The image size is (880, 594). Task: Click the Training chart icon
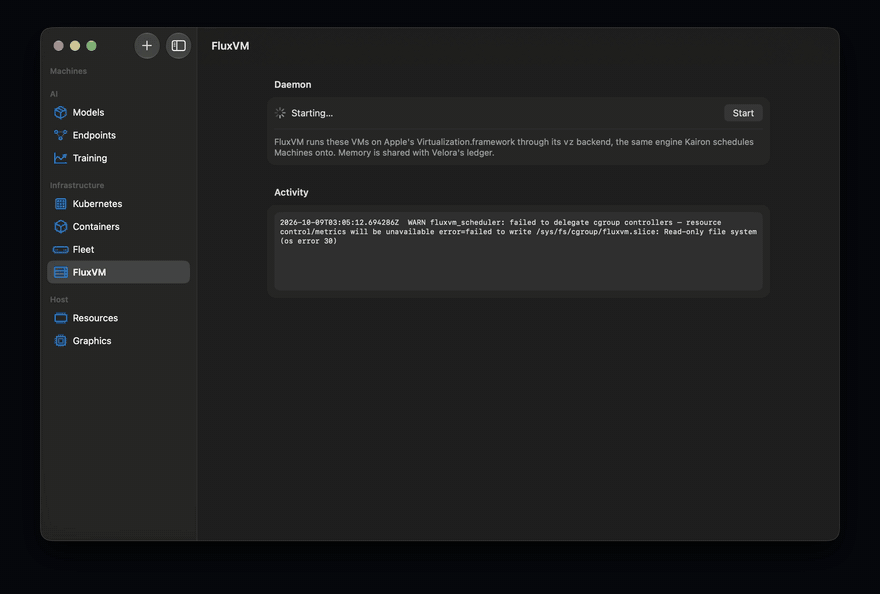60,158
